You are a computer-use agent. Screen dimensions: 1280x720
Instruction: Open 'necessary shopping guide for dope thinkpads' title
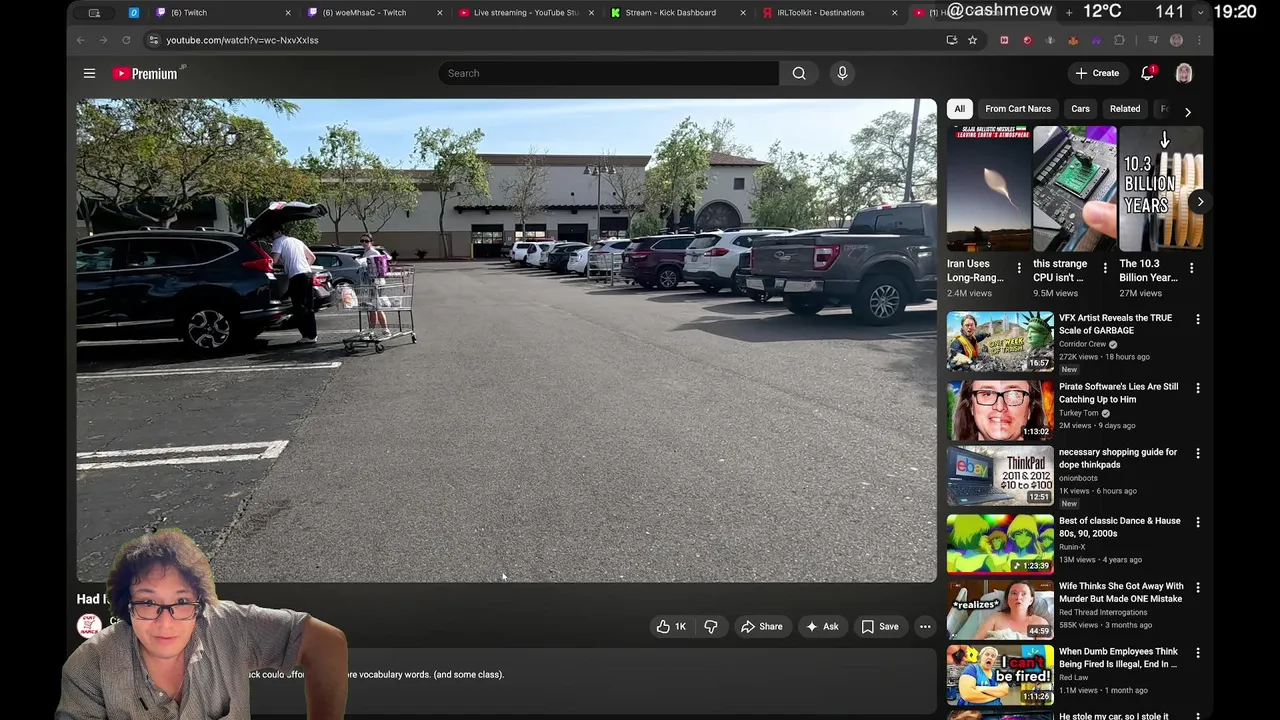click(x=1118, y=458)
